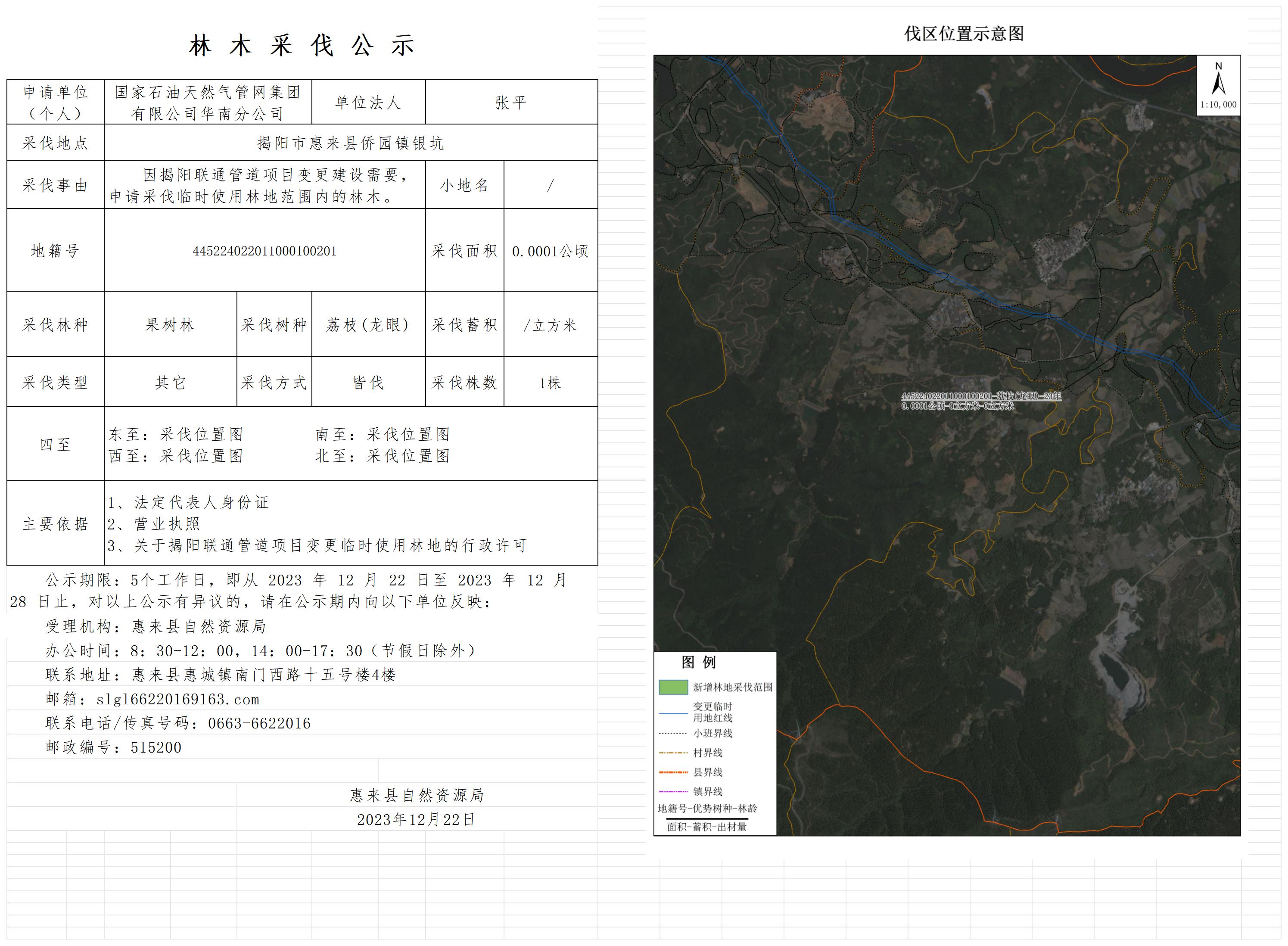Click the 荔枝(龙眼) tree species cell
Viewport: 1288px width, 946px height.
(x=368, y=325)
